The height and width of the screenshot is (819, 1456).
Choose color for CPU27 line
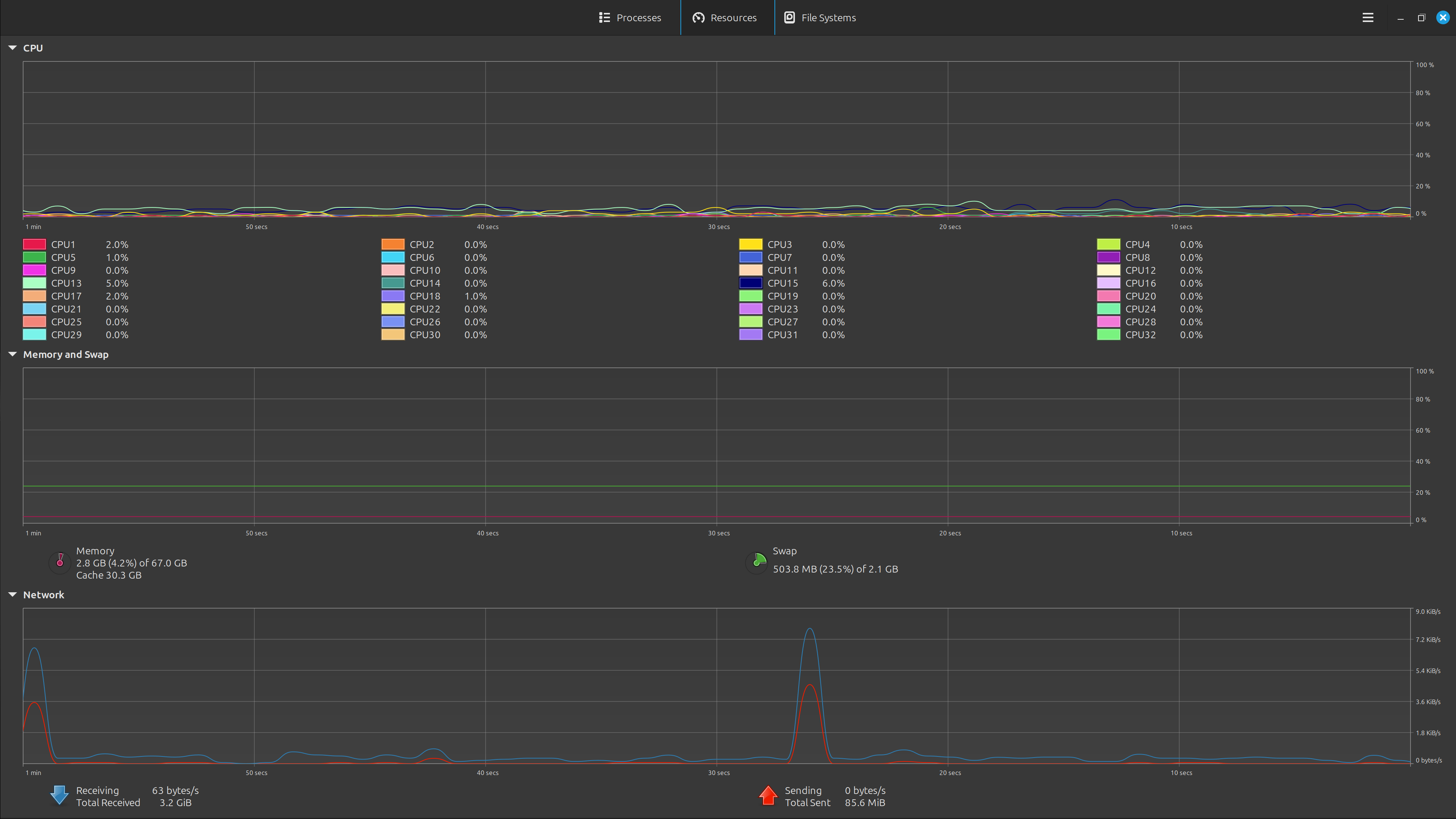751,322
